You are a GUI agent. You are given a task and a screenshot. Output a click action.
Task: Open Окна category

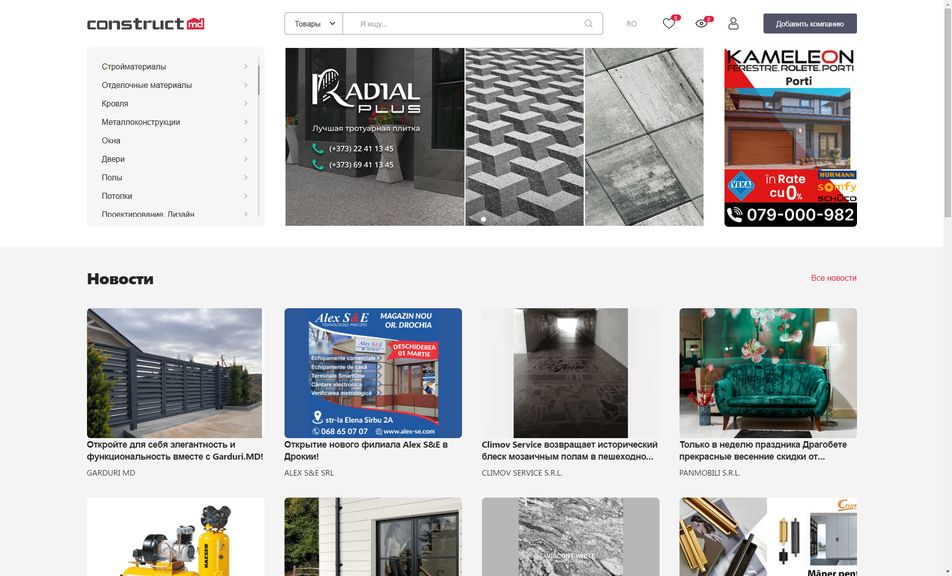[111, 140]
